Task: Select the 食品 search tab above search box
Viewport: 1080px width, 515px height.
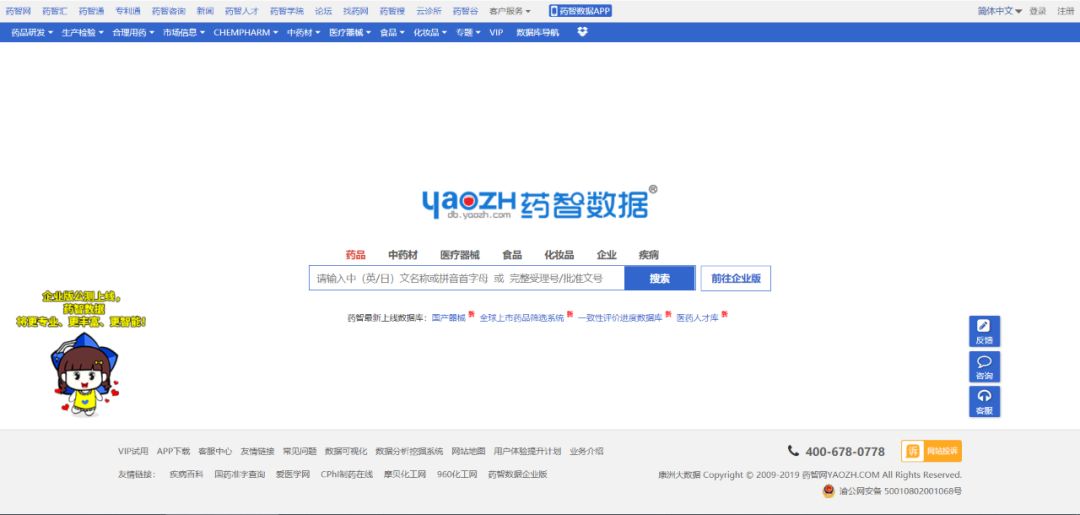Action: click(x=512, y=255)
